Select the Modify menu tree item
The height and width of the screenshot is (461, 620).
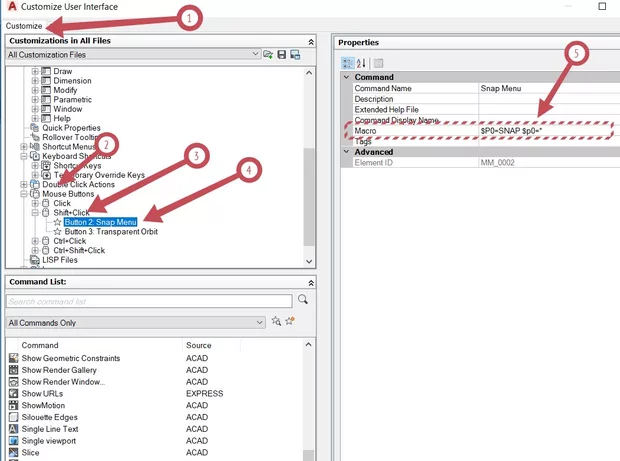click(x=65, y=90)
